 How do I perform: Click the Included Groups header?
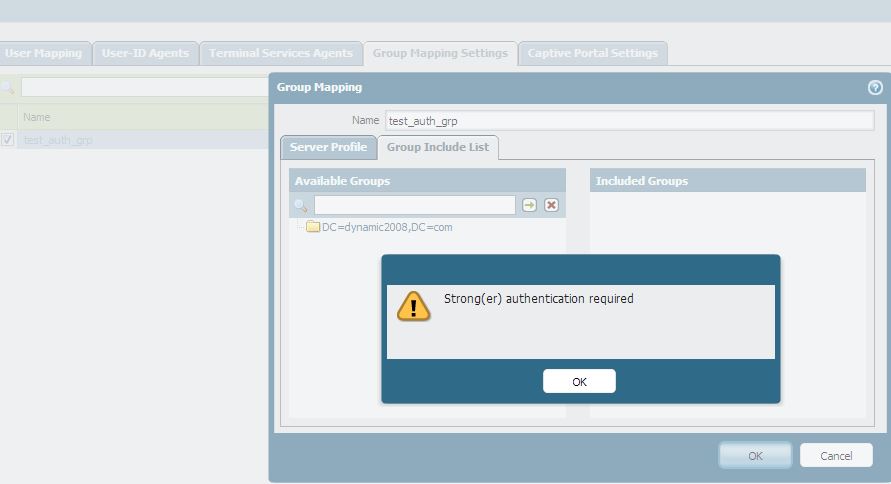[x=728, y=181]
